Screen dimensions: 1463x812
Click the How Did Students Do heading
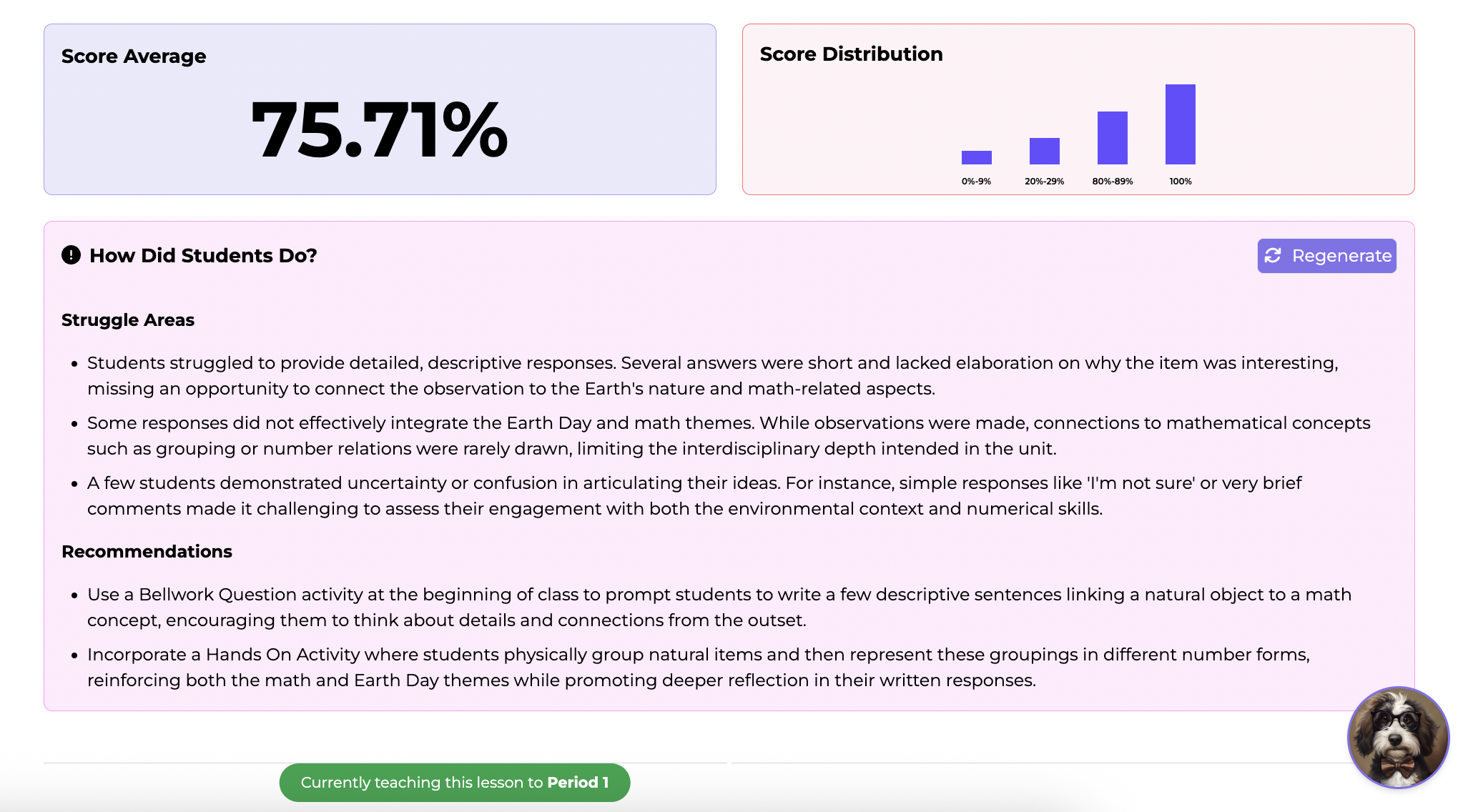pyautogui.click(x=203, y=256)
